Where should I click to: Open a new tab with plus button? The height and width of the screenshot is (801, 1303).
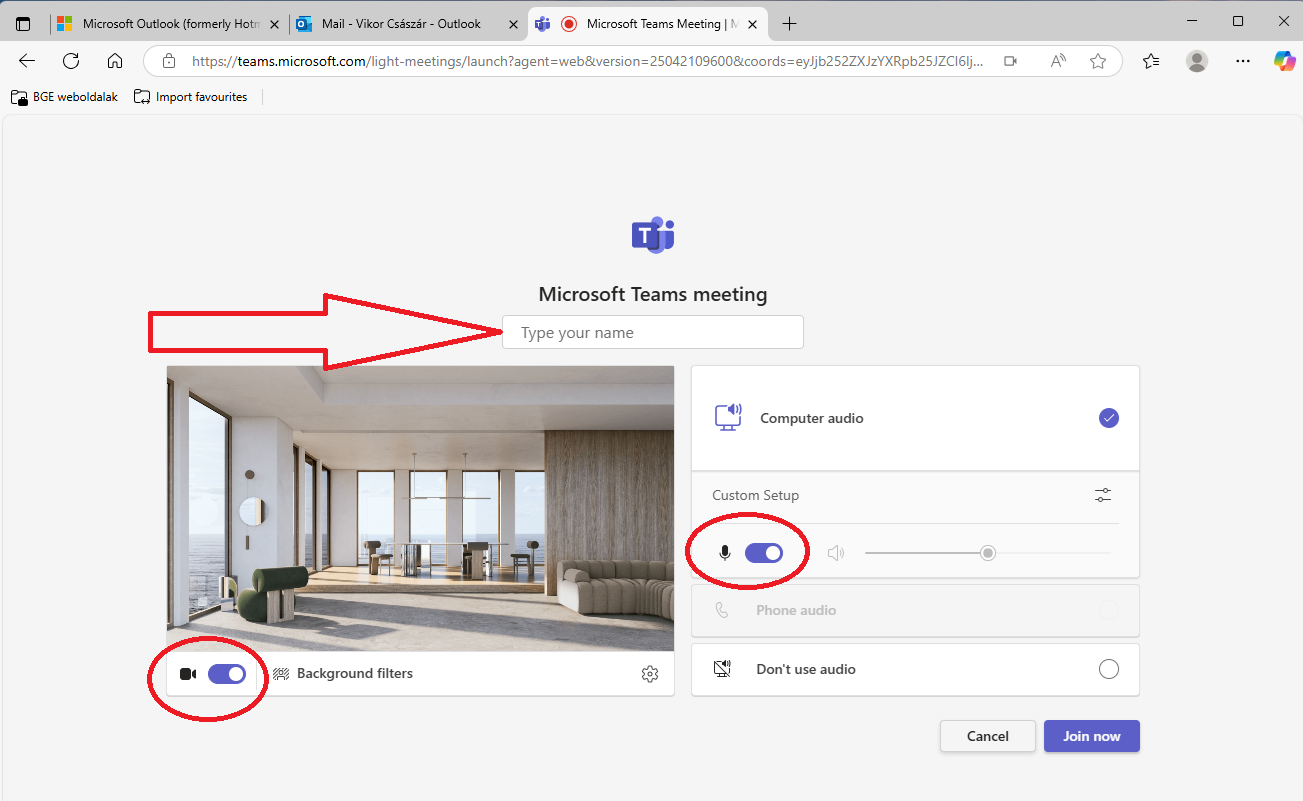click(789, 23)
